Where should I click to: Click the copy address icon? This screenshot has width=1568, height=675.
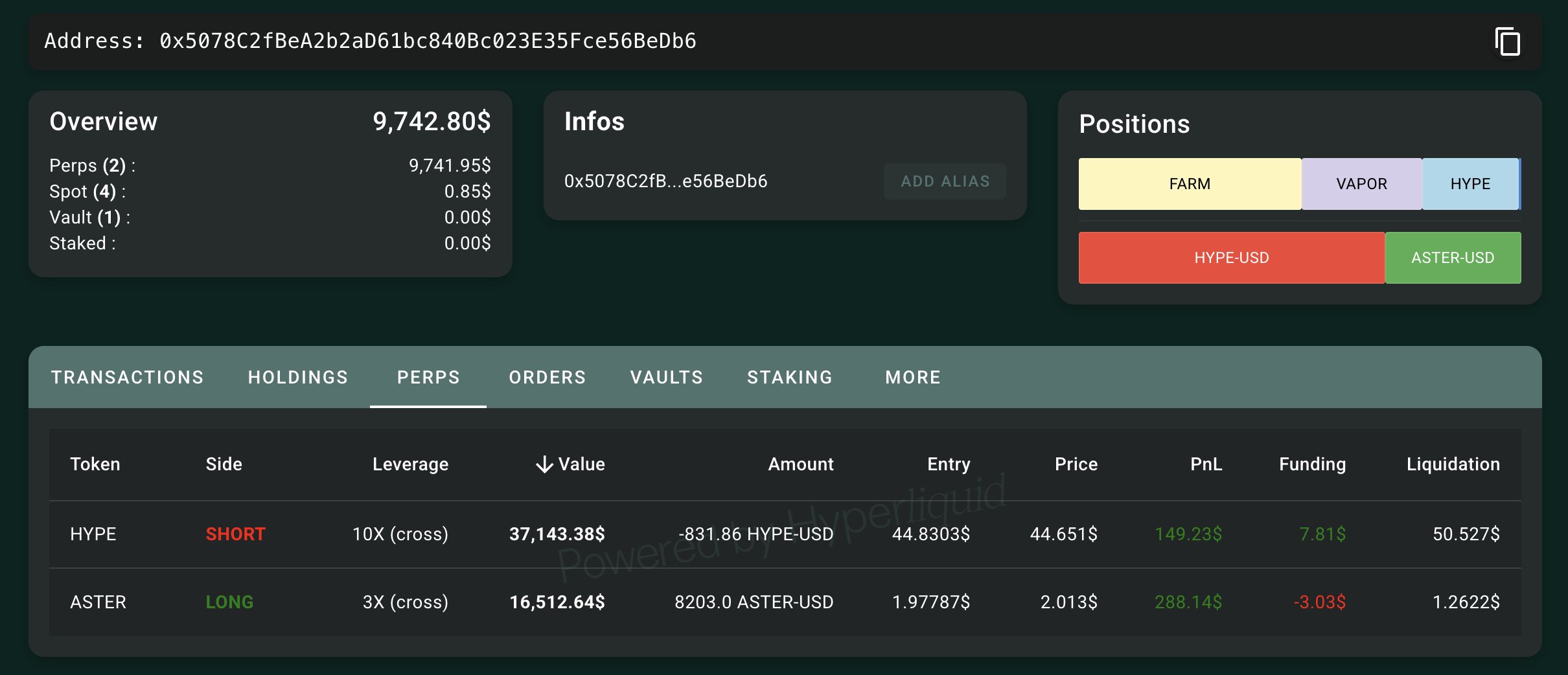point(1508,42)
